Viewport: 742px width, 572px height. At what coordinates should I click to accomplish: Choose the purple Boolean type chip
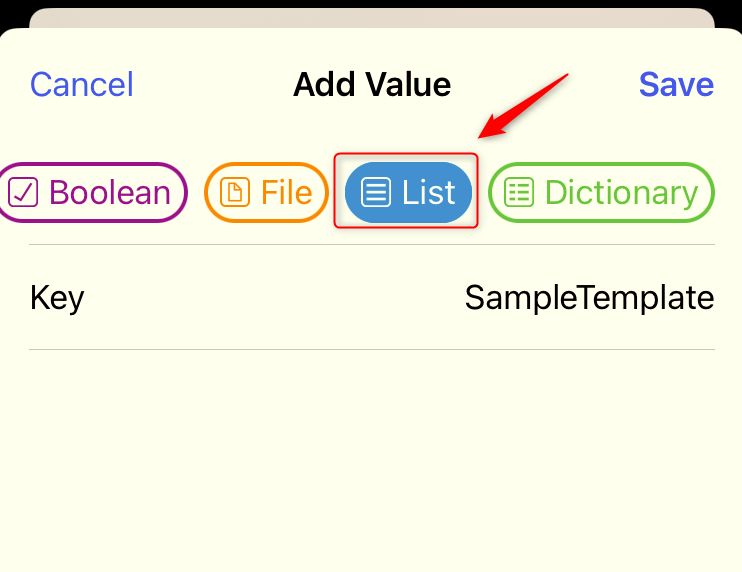[94, 192]
